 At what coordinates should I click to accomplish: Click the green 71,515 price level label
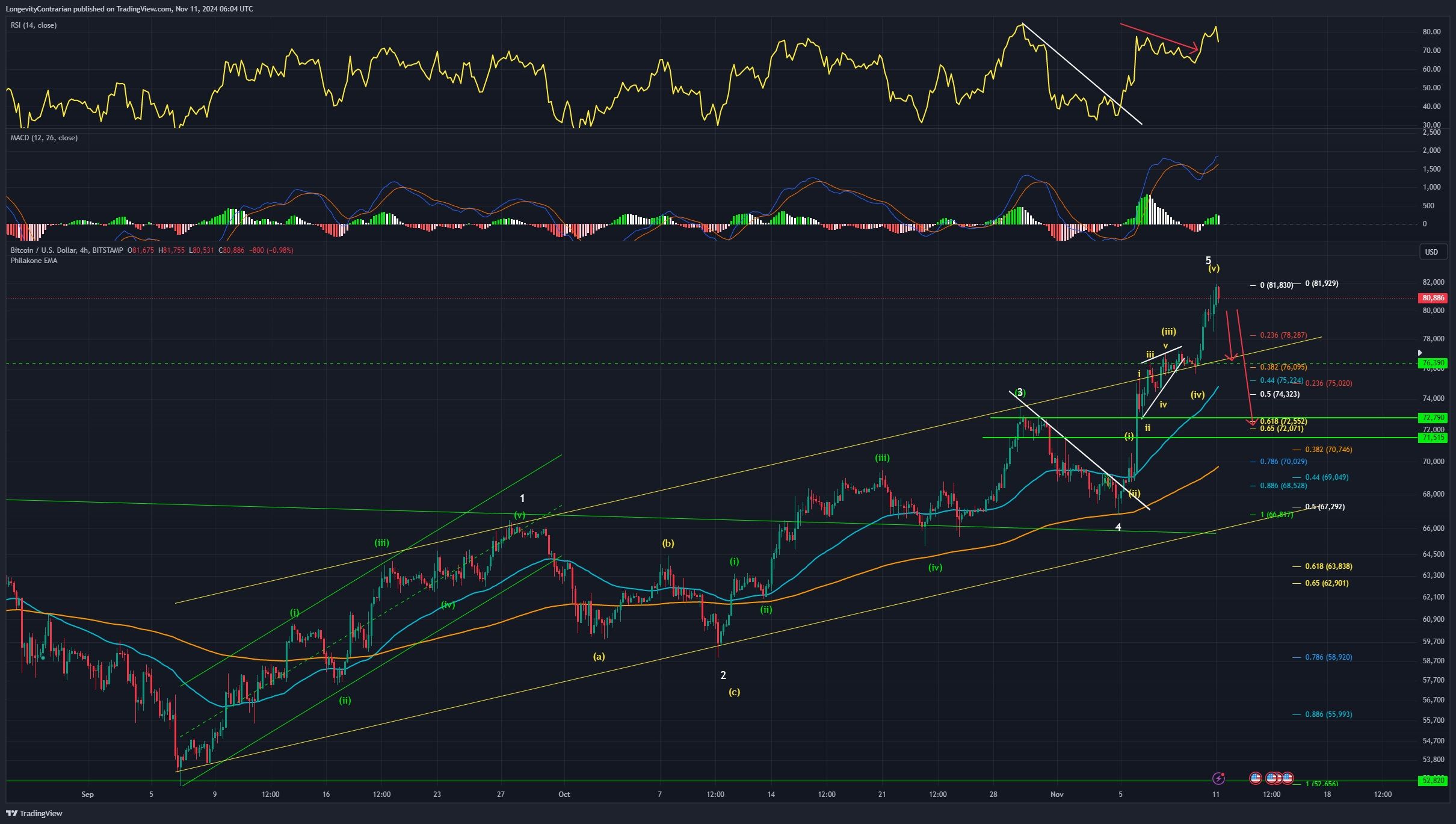click(x=1433, y=438)
